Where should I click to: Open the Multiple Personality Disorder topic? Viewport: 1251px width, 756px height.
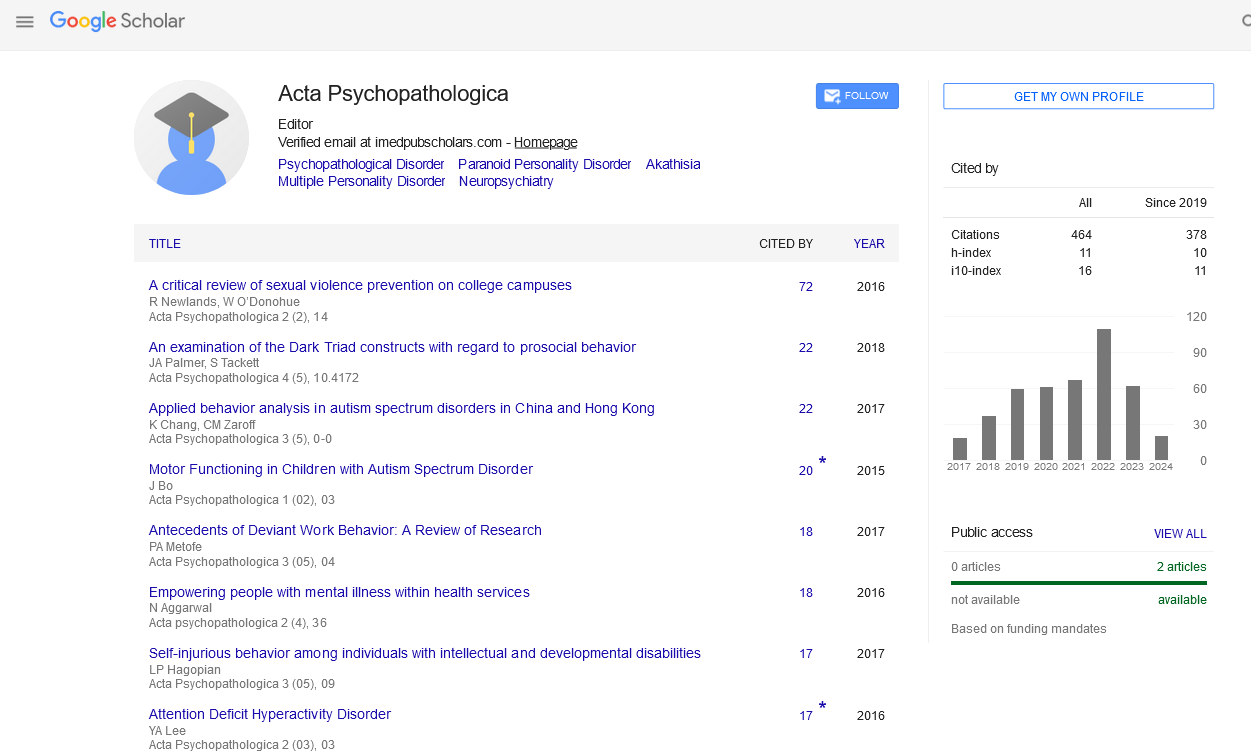click(x=362, y=181)
